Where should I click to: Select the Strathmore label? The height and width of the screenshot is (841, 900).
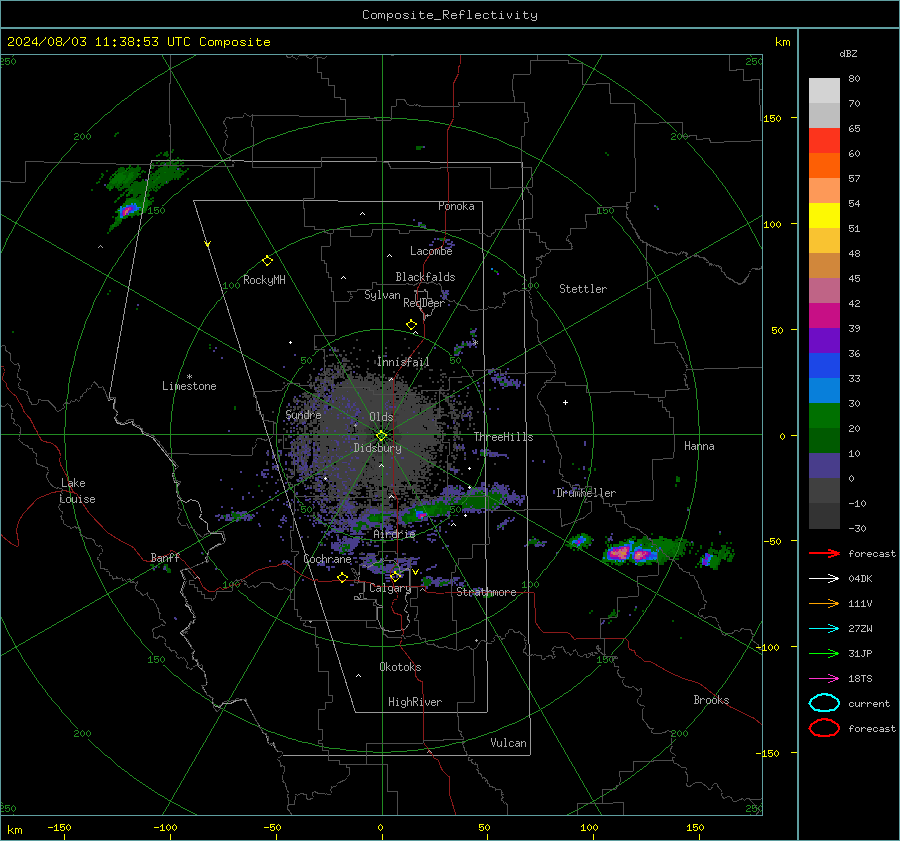486,592
